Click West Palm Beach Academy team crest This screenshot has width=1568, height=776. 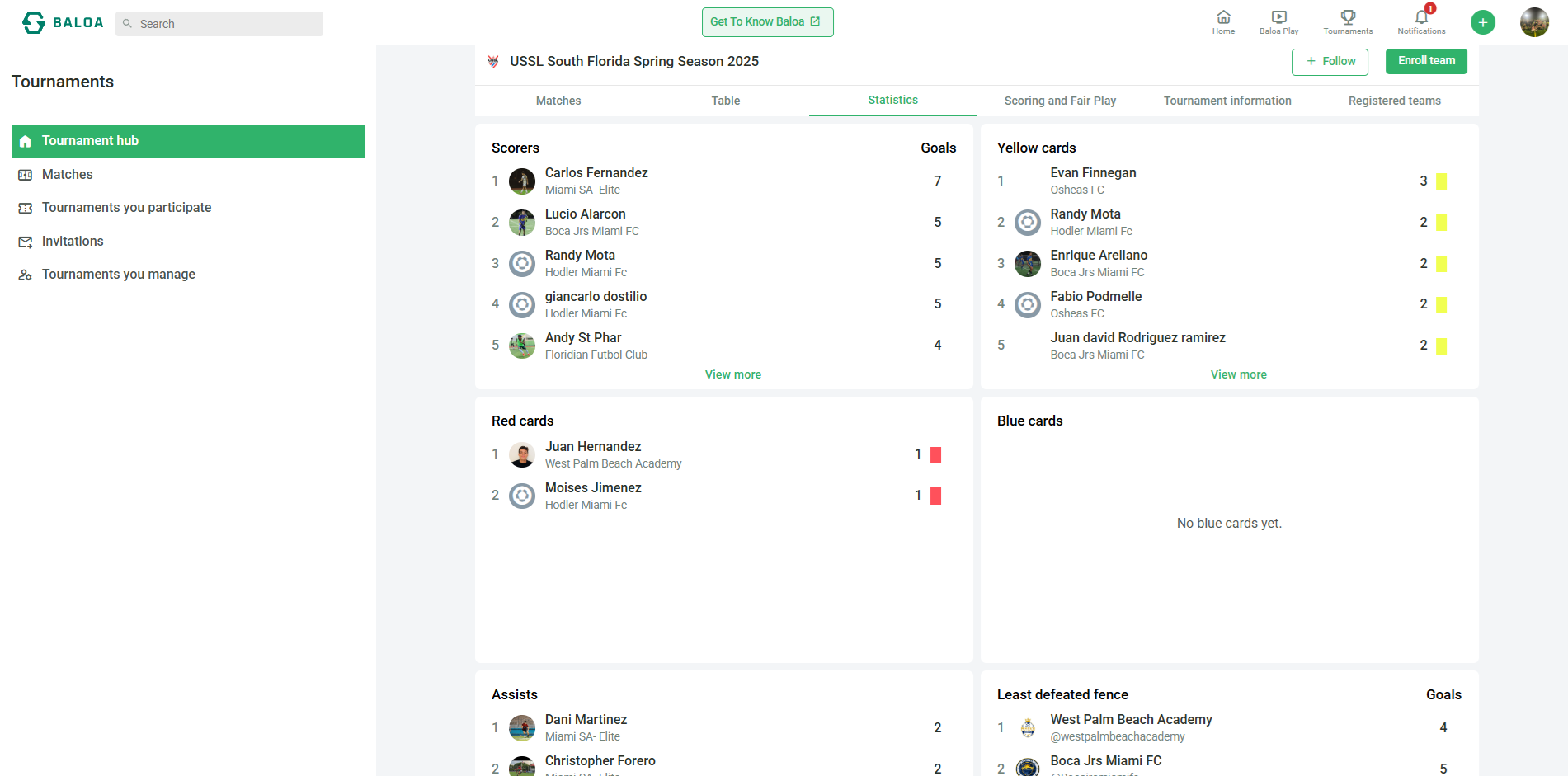pyautogui.click(x=1028, y=727)
